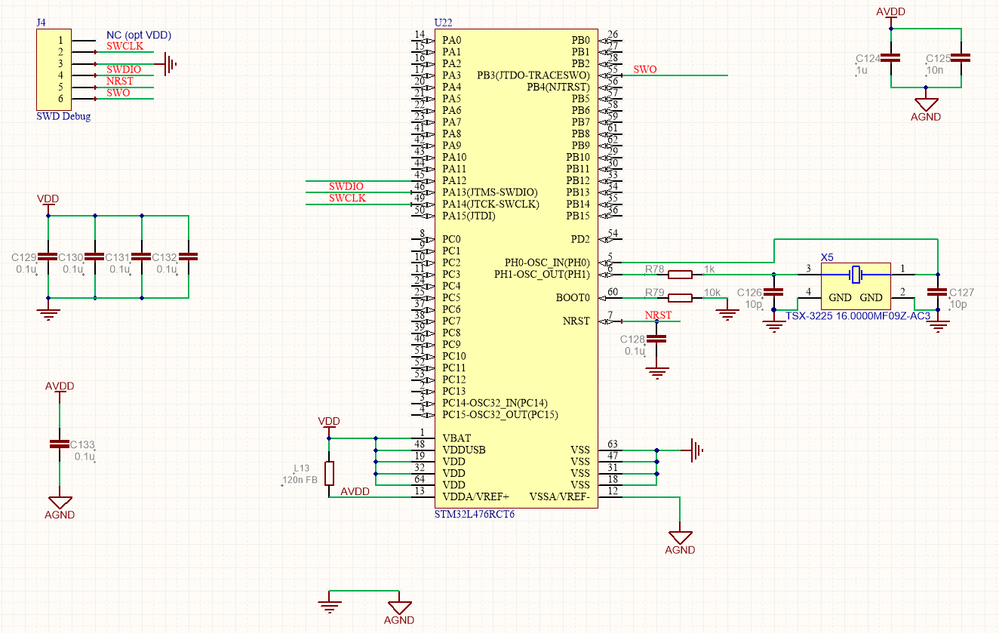
Task: Select capacitor C124 symbol
Action: (891, 58)
